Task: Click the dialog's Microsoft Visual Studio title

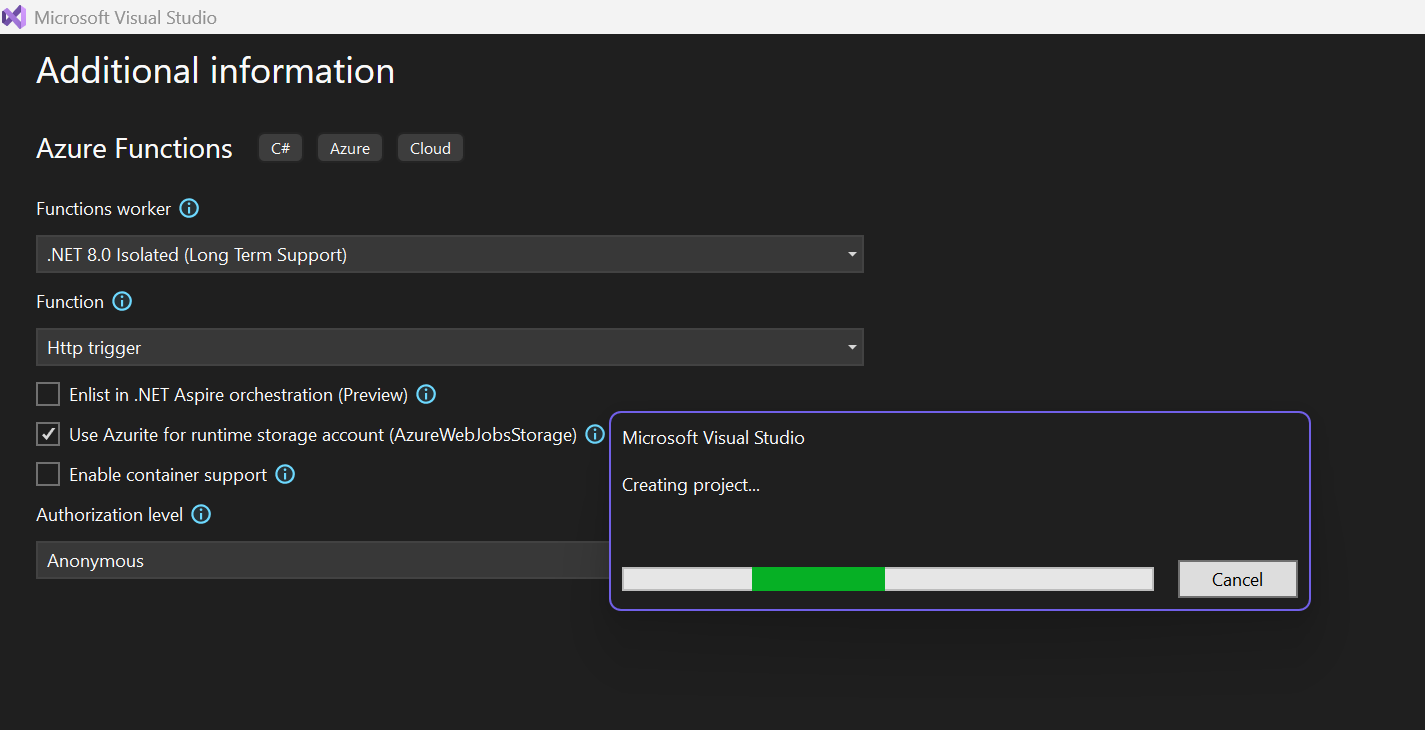Action: point(713,437)
